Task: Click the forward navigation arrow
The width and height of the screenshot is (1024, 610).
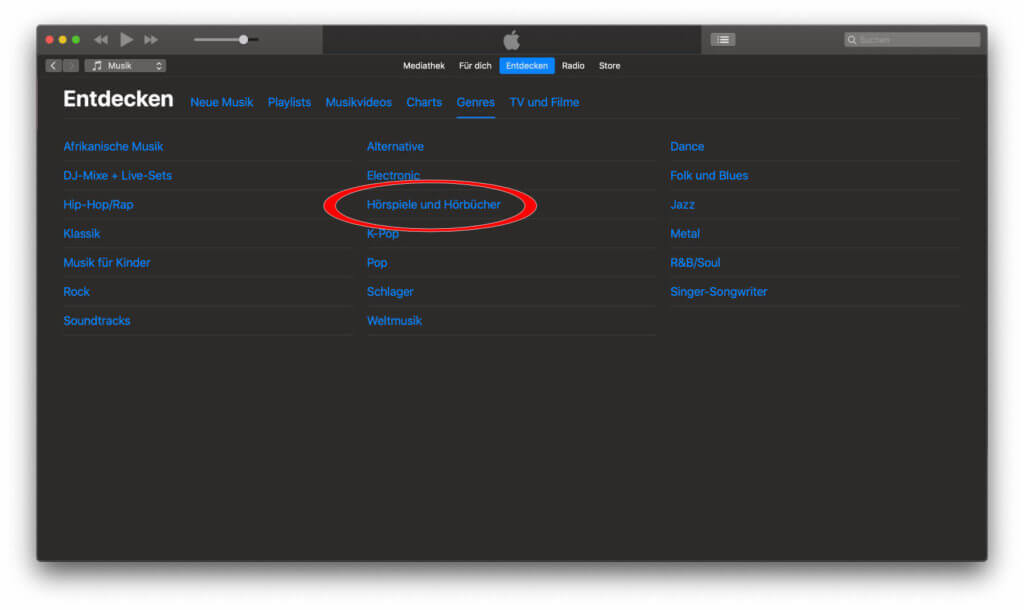Action: (x=71, y=66)
